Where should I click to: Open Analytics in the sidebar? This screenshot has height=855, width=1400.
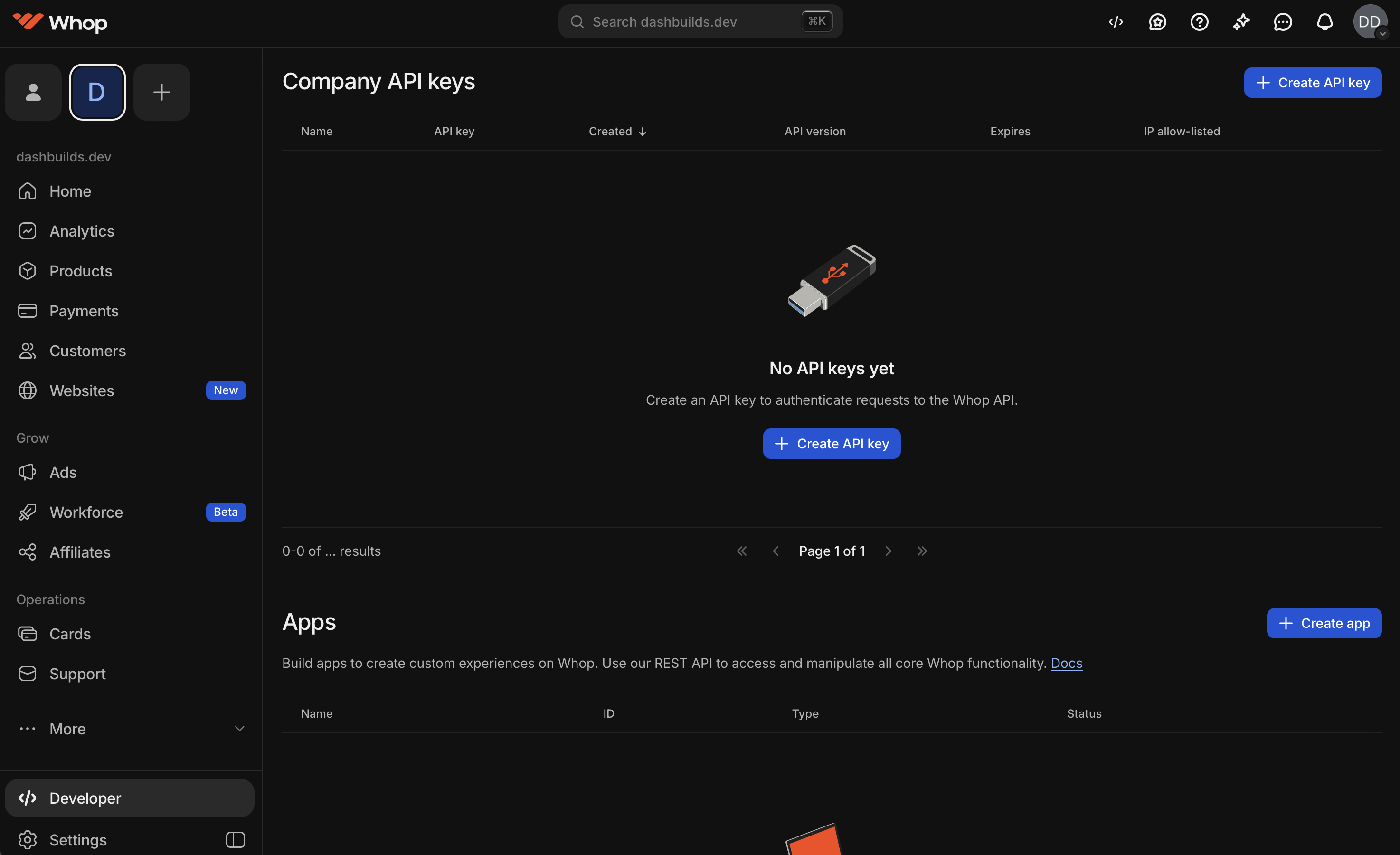(130, 231)
